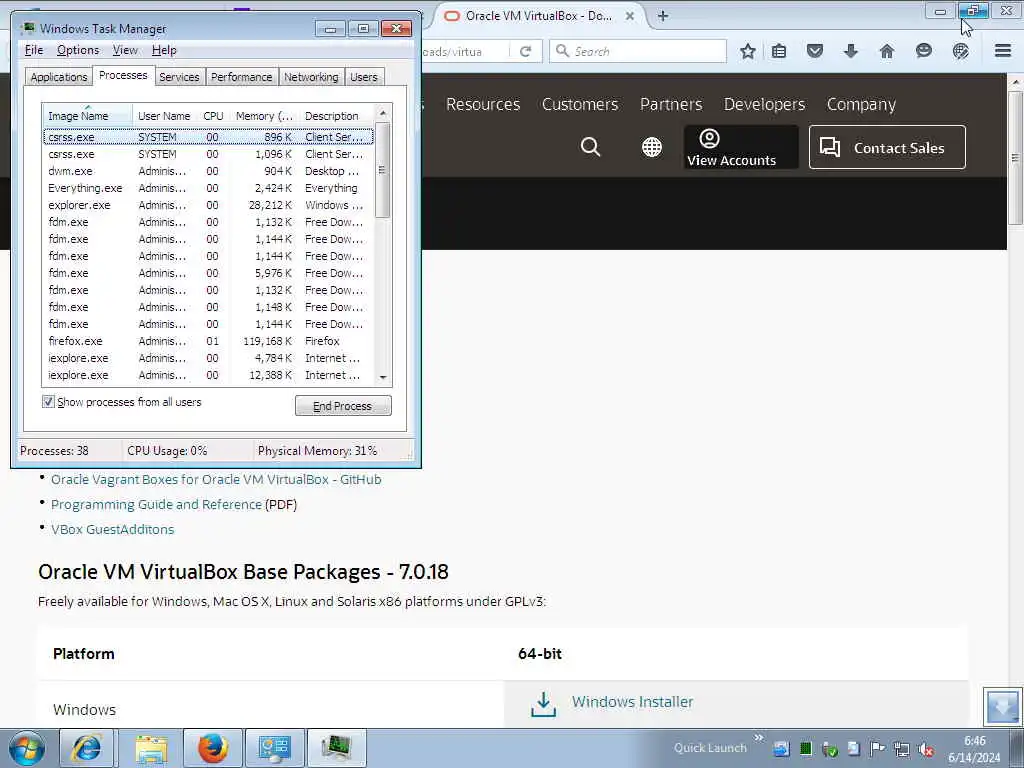Click the Firefox page vertical scrollbar thumb
The height and width of the screenshot is (768, 1024).
pos(1016,158)
